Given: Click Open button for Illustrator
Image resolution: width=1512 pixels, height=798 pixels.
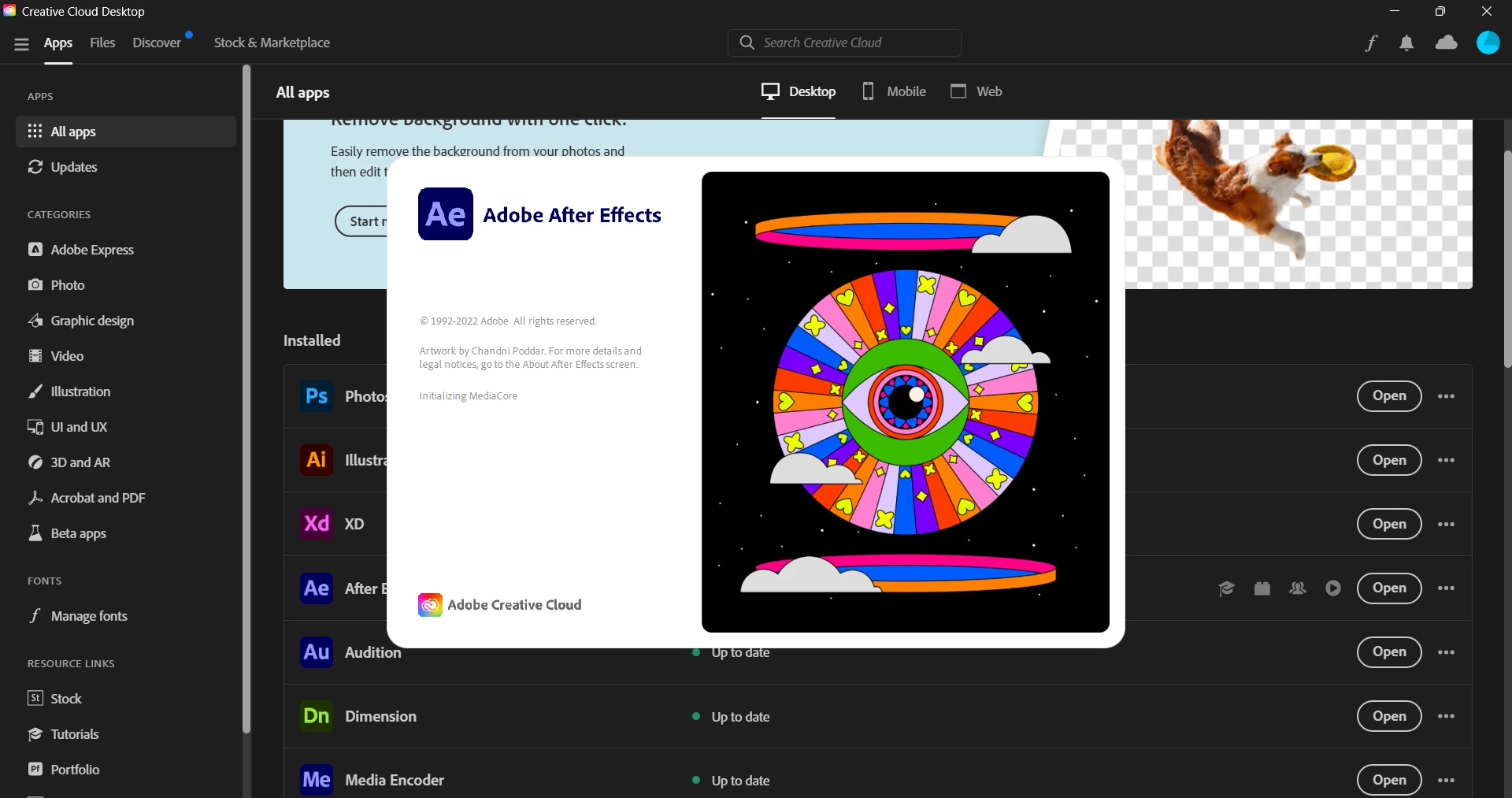Looking at the screenshot, I should [1389, 460].
